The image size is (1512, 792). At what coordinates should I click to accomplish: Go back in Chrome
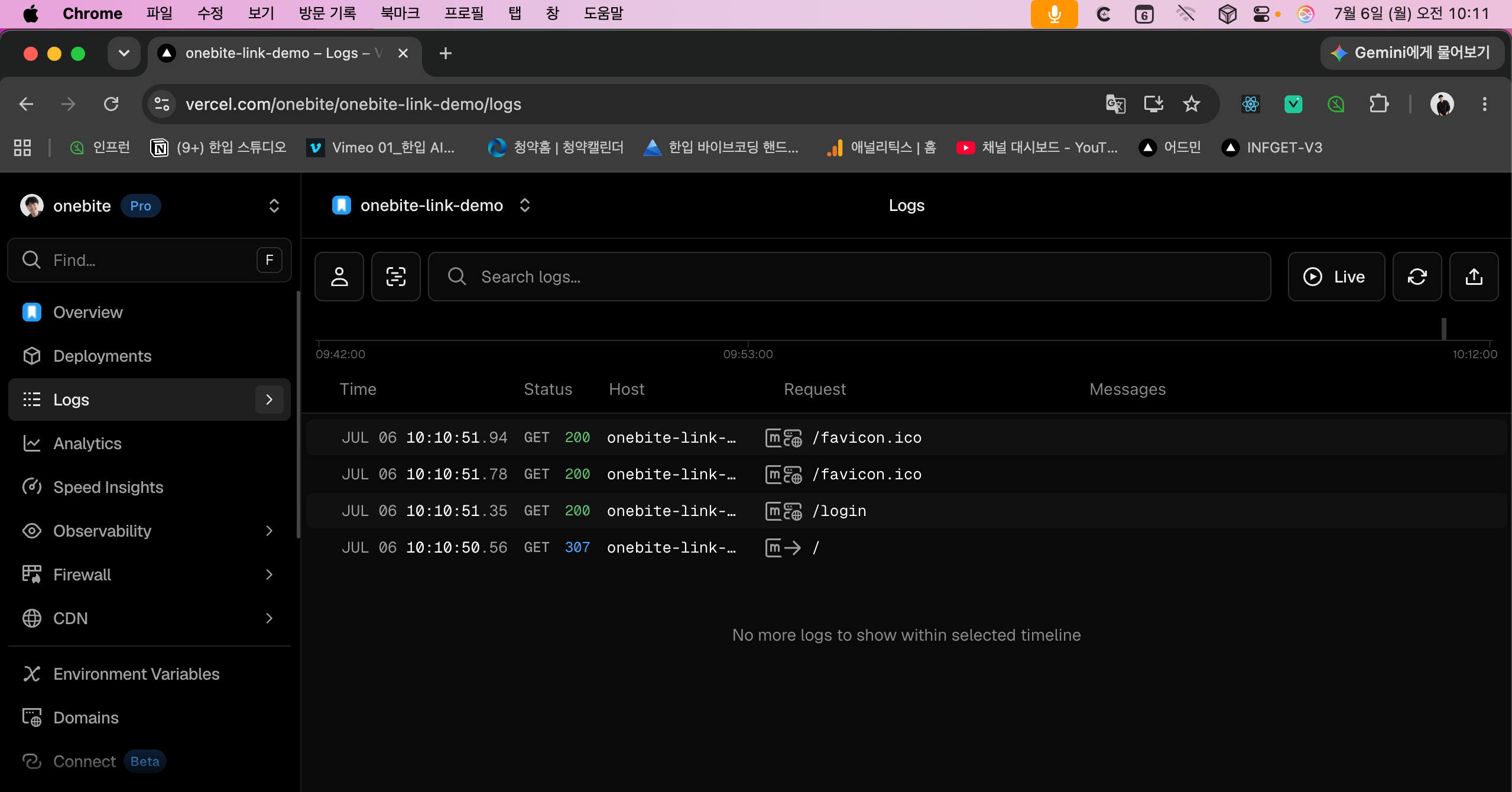(26, 104)
